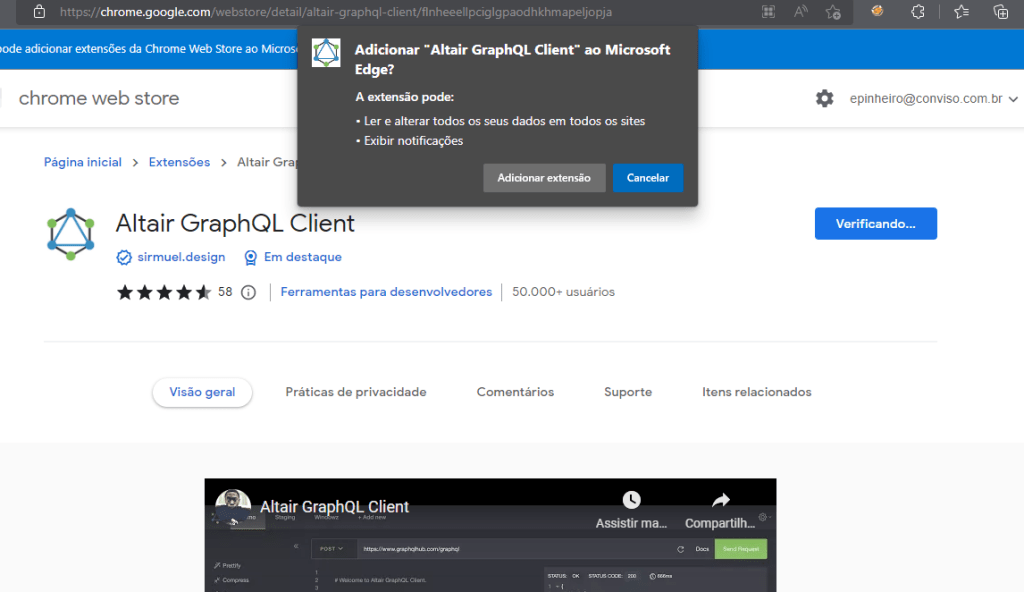Click the dialog title Adicionar Altair GraphQL Client
Screen dimensions: 1024x592
(513, 59)
